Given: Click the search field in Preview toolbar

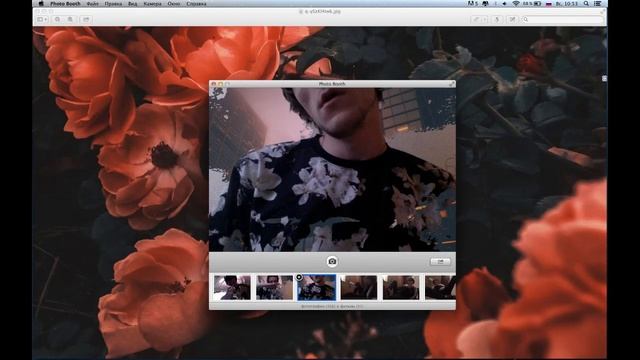Looking at the screenshot, I should tap(562, 19).
